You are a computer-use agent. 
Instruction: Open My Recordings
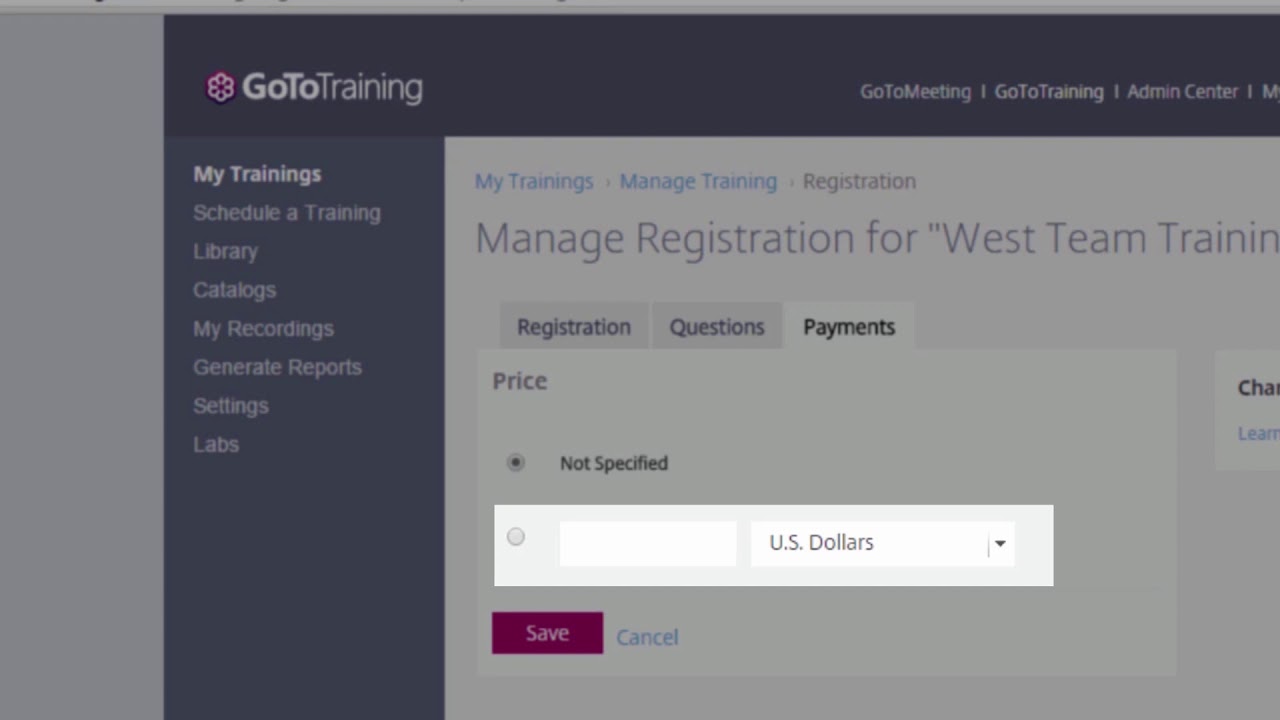click(x=263, y=329)
